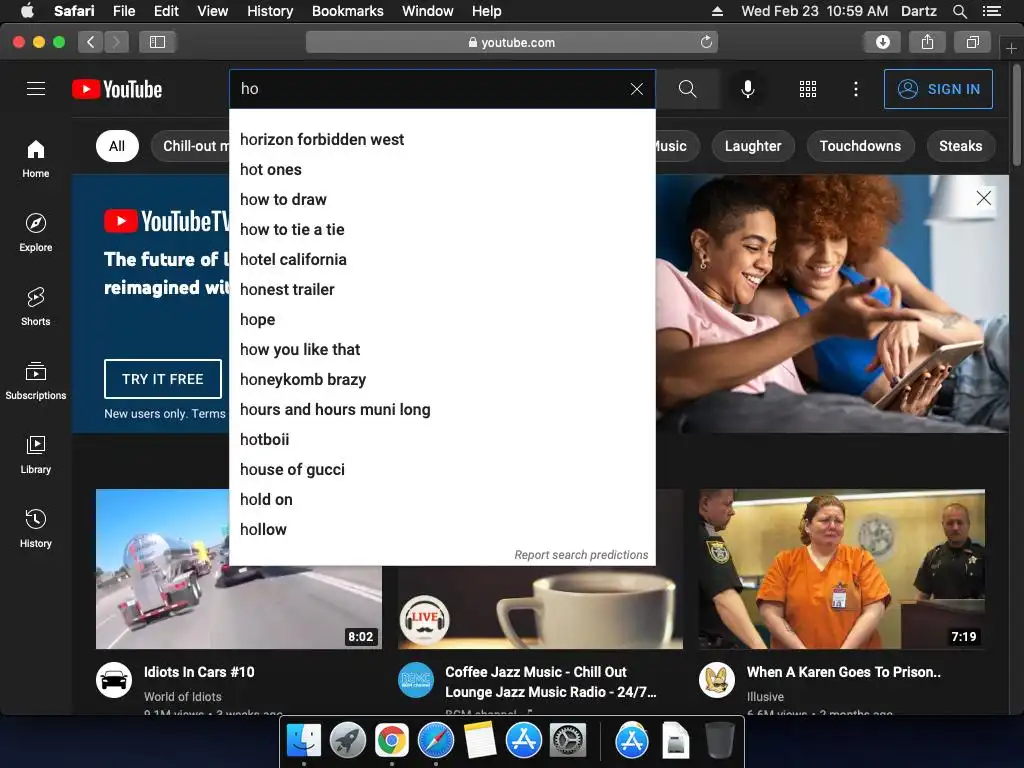Viewport: 1024px width, 768px height.
Task: Open Spotlight search in menu bar
Action: point(959,11)
